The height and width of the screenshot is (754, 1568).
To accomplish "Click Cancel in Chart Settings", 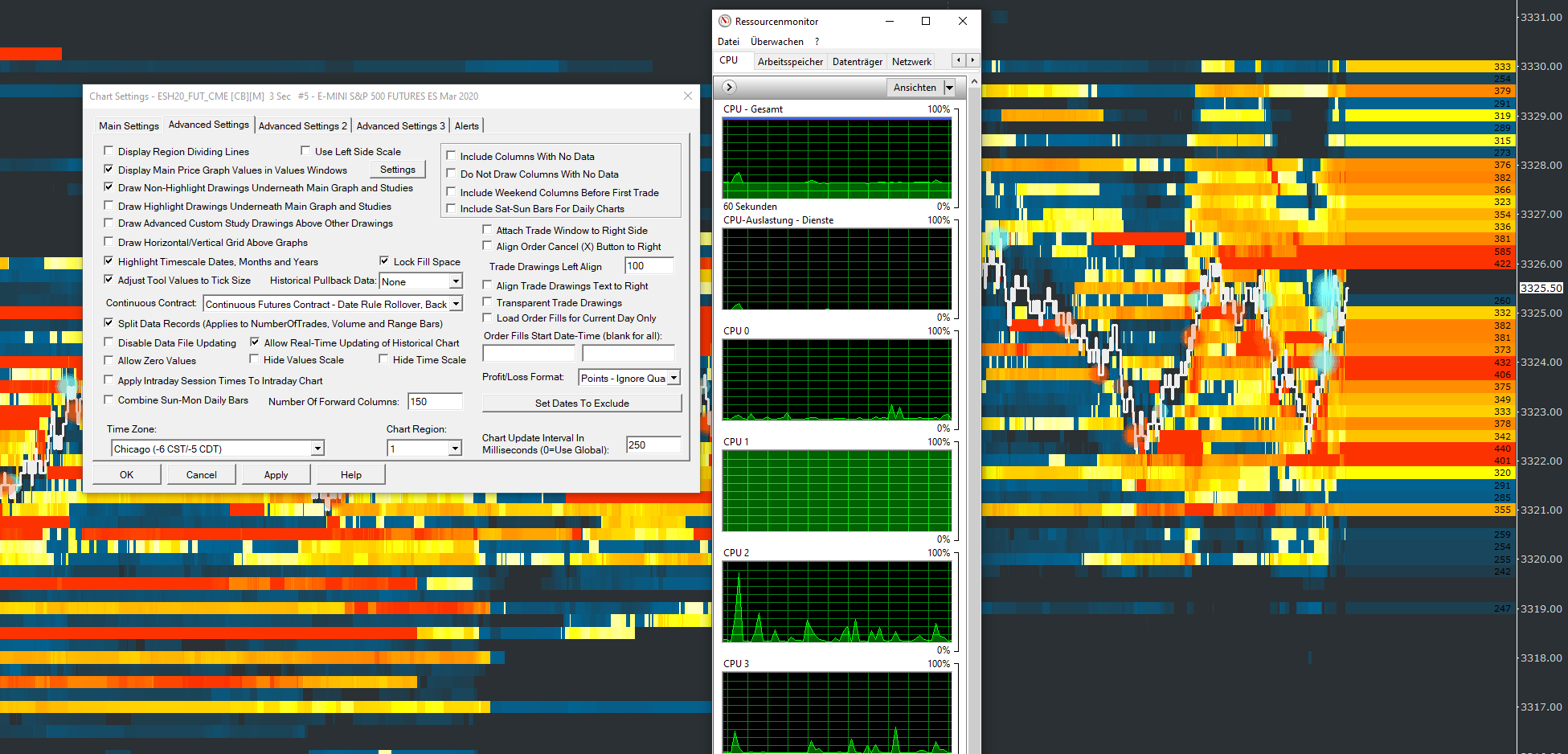I will (x=202, y=474).
